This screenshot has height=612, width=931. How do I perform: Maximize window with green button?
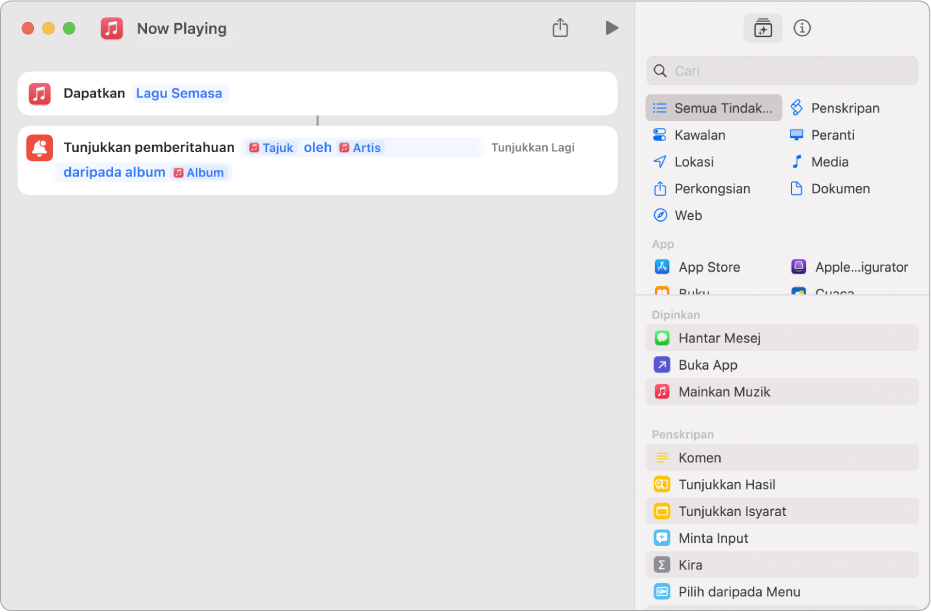point(69,28)
